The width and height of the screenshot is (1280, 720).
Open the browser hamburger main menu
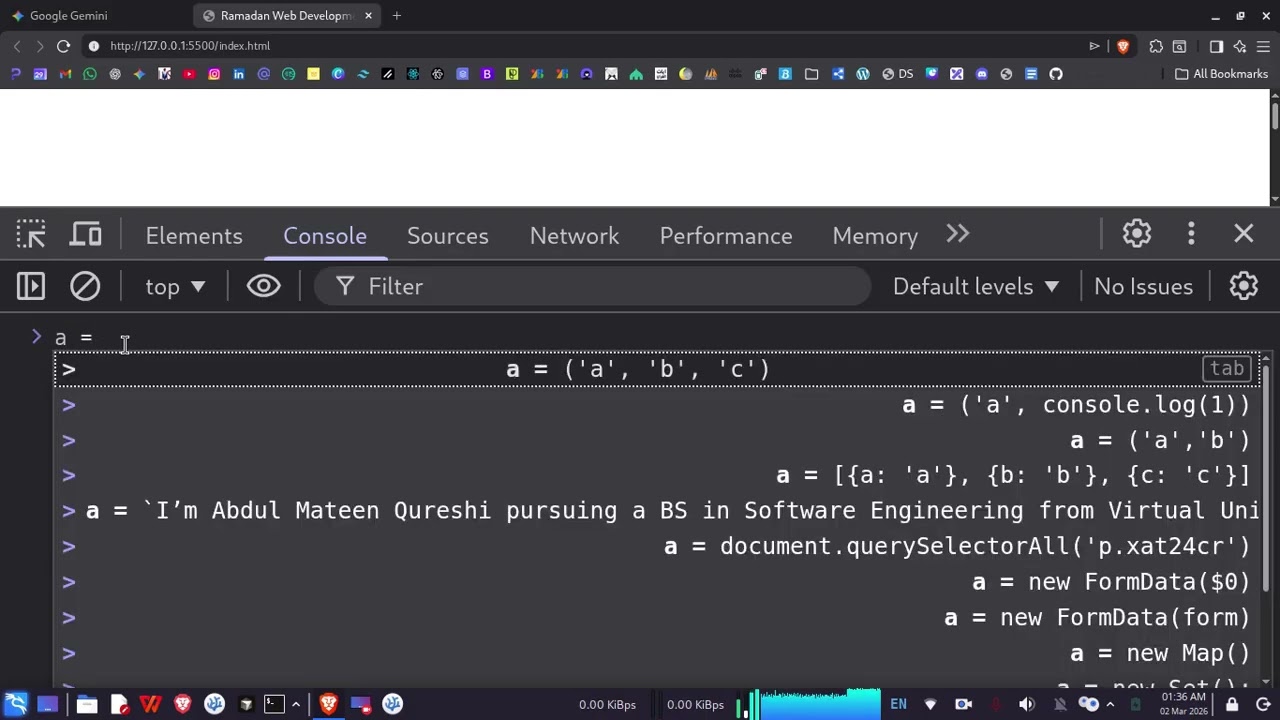click(1264, 46)
